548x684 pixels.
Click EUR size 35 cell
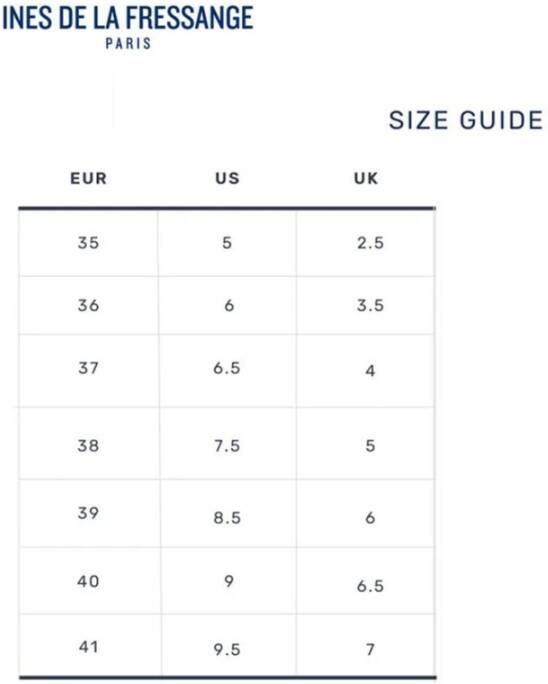click(x=89, y=243)
